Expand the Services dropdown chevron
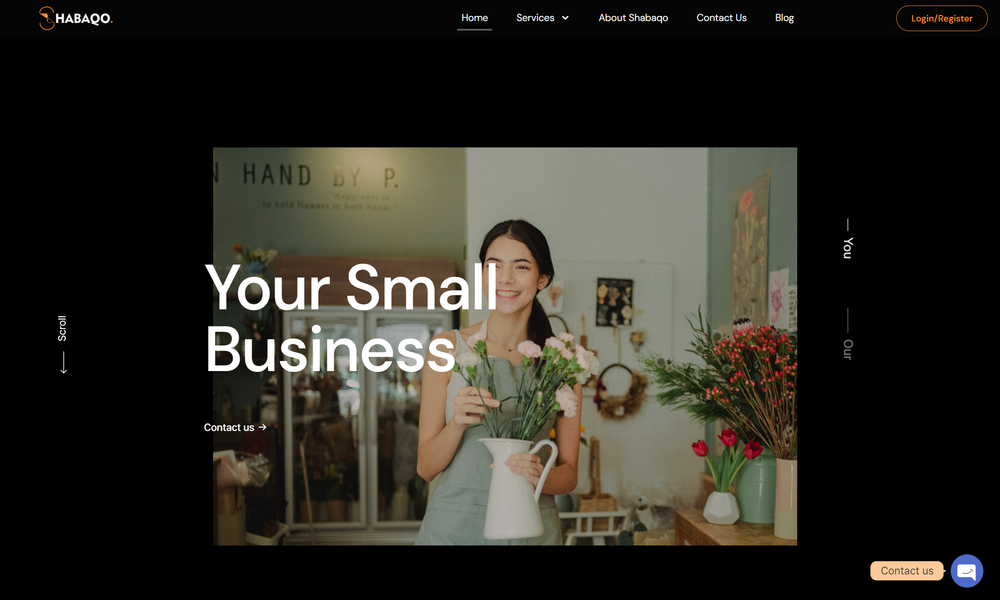Screen dimensions: 1000x600 click(565, 18)
